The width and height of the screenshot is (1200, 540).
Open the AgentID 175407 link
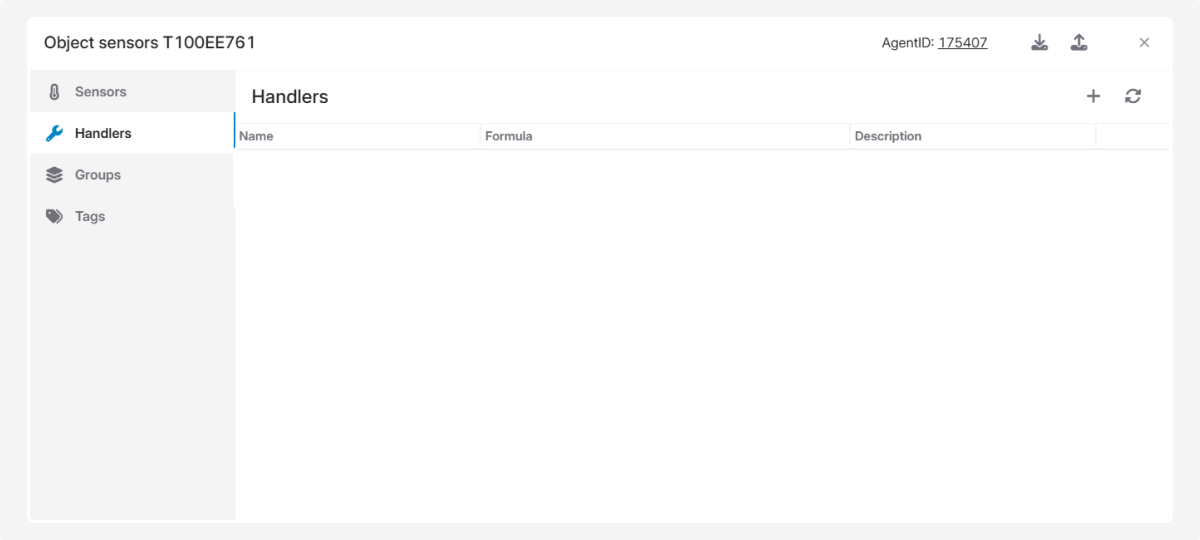click(x=962, y=43)
